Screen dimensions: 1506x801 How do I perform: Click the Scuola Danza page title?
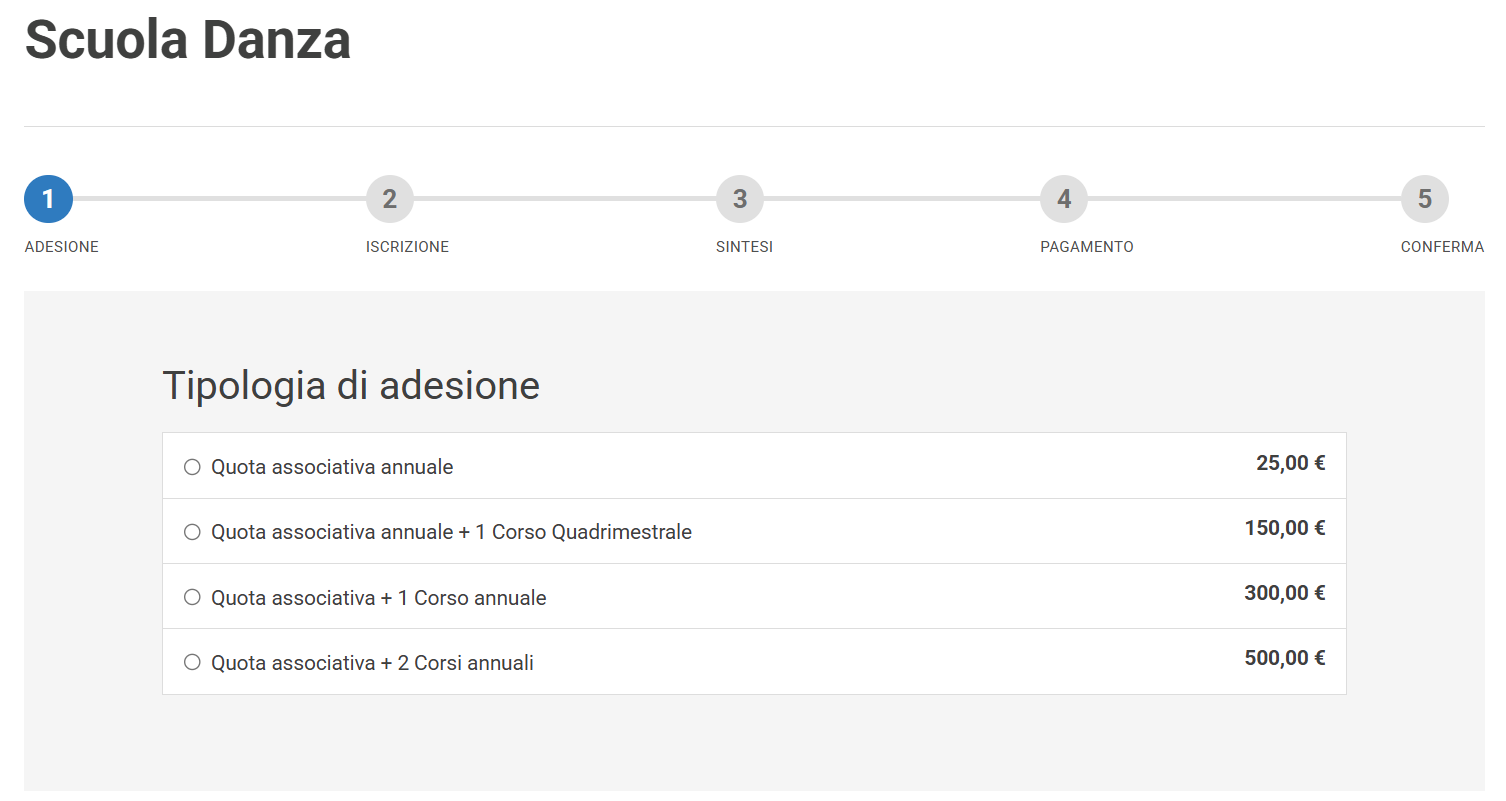pos(187,42)
